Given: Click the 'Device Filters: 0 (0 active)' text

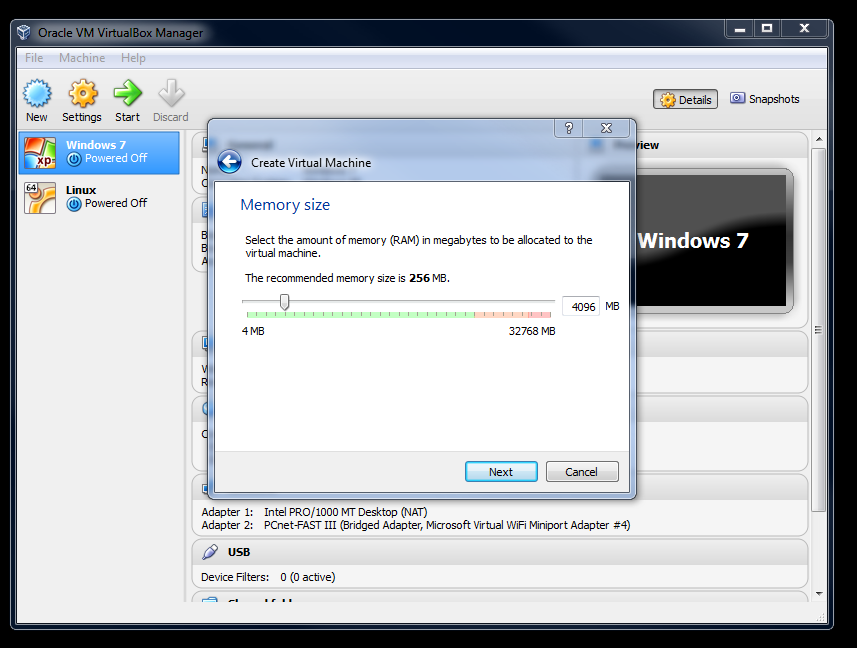Looking at the screenshot, I should point(268,577).
